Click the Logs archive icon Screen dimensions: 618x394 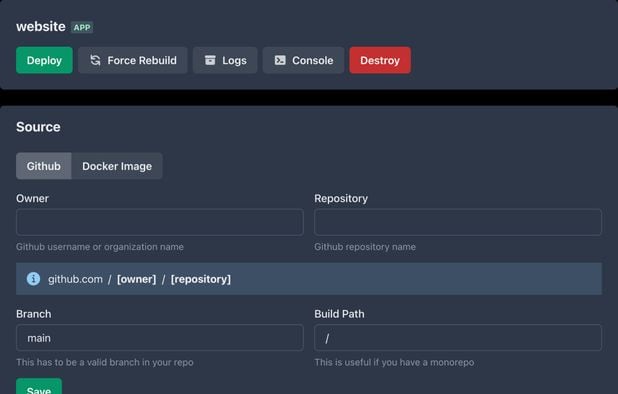210,60
